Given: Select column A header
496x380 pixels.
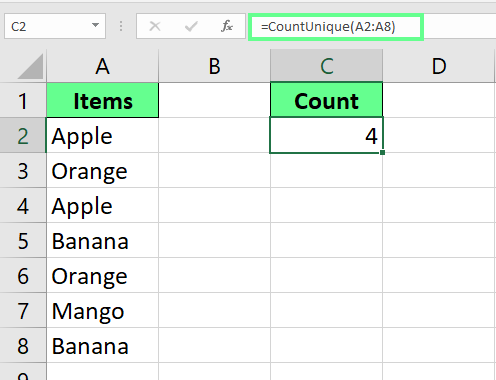Looking at the screenshot, I should point(103,66).
